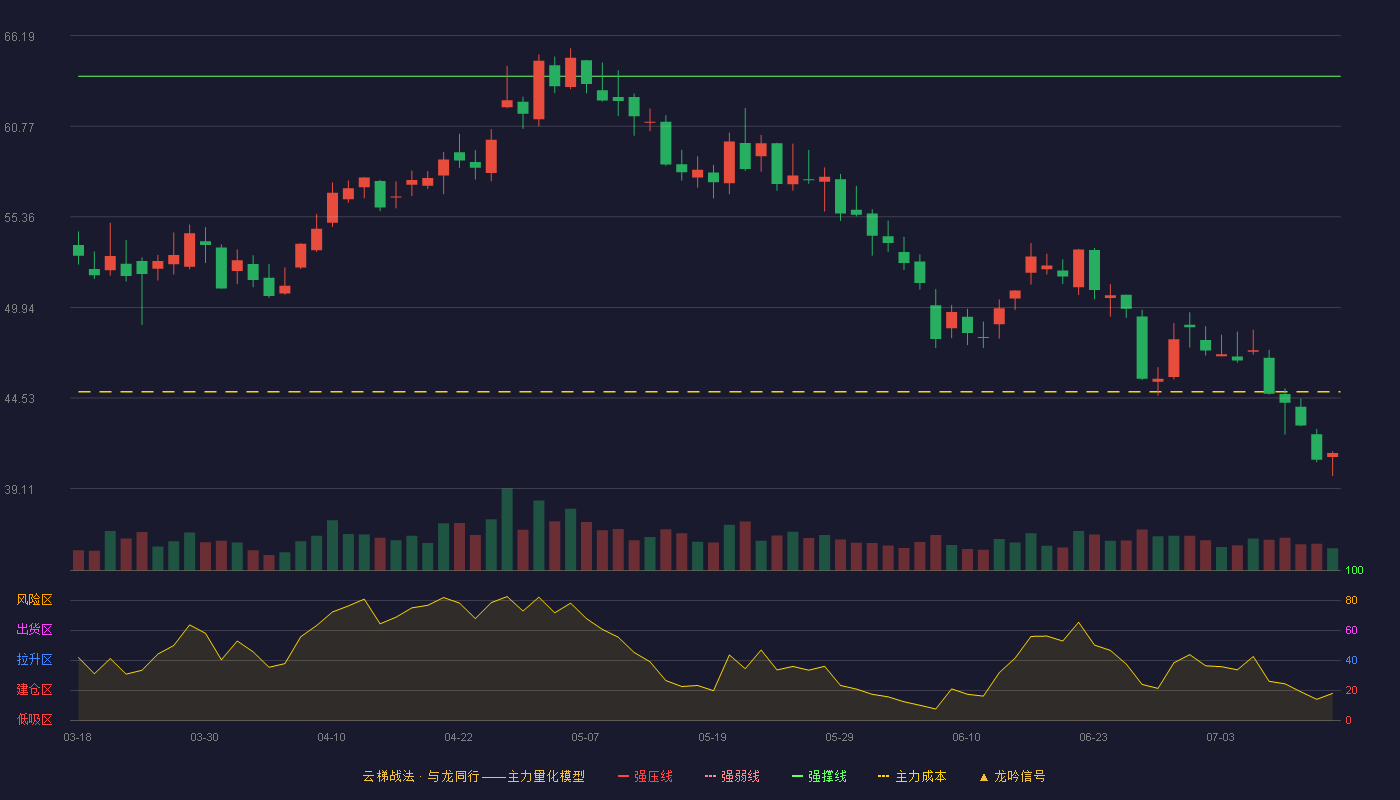Click the 03-18 date label
Screen dimensions: 1400x800
pyautogui.click(x=77, y=737)
